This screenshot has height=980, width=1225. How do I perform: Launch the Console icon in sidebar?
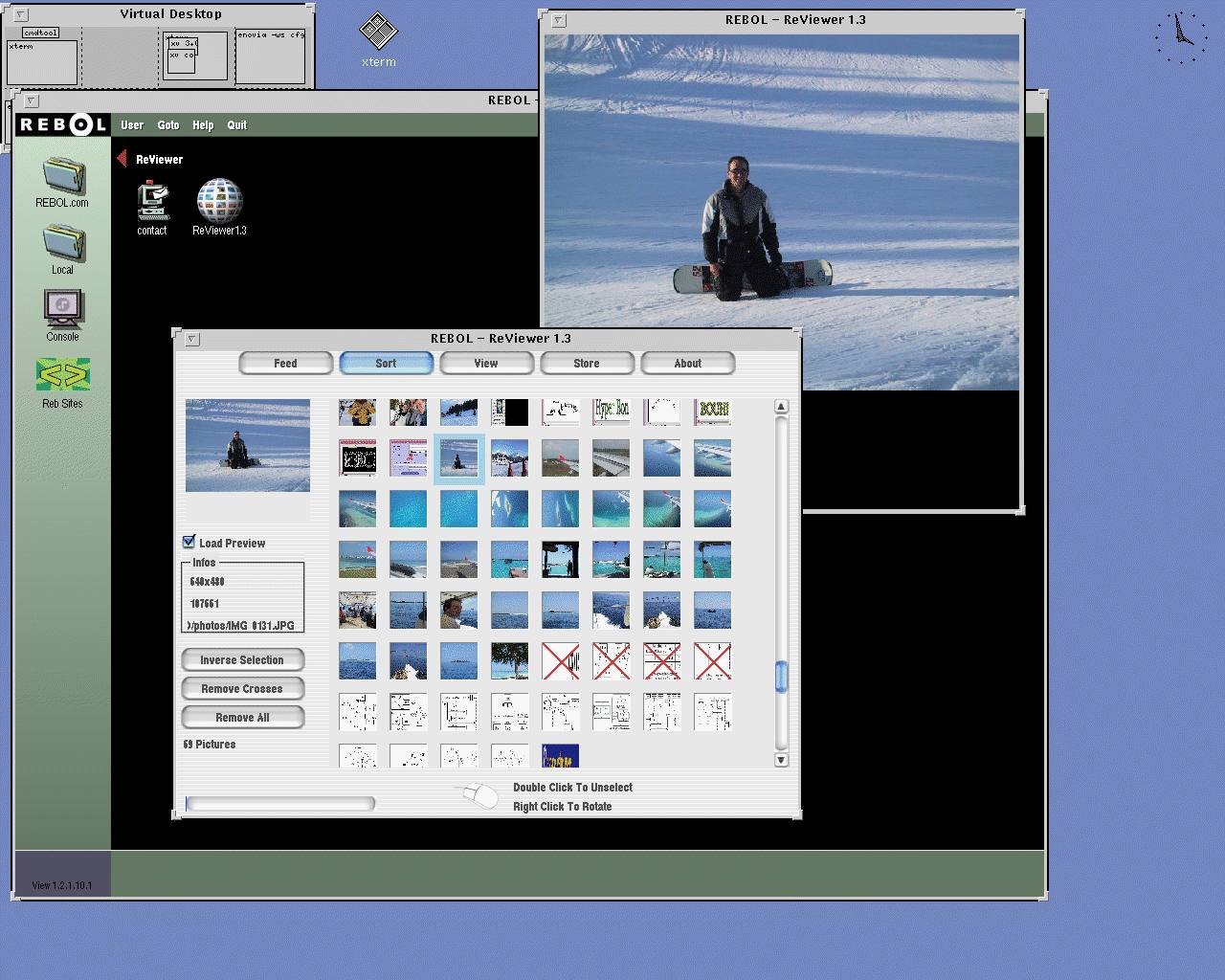click(x=63, y=309)
